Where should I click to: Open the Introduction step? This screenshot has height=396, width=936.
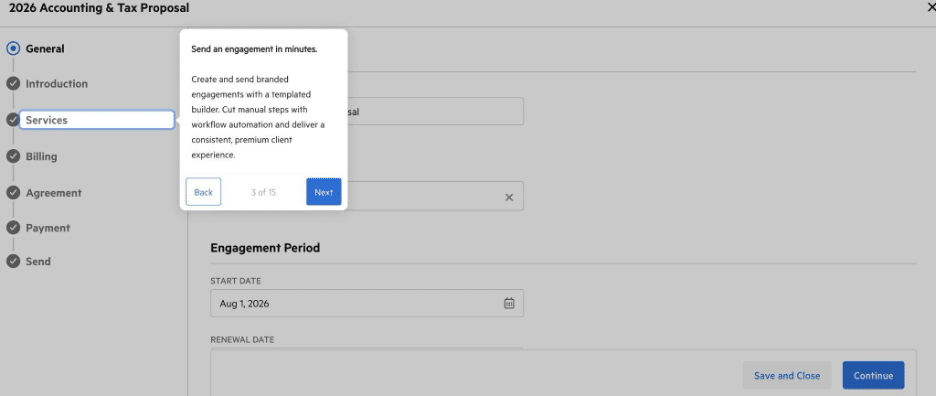(57, 84)
